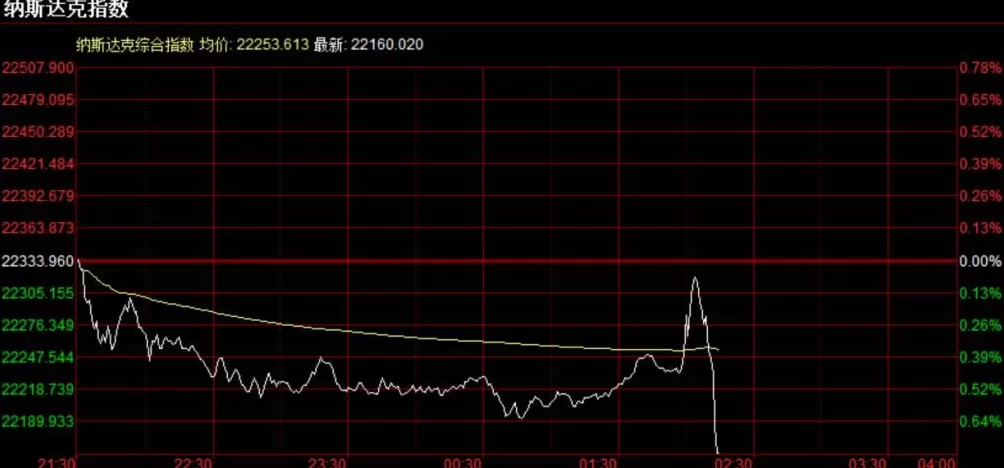1004x468 pixels.
Task: Click price label 22507.900
Action: [x=38, y=68]
